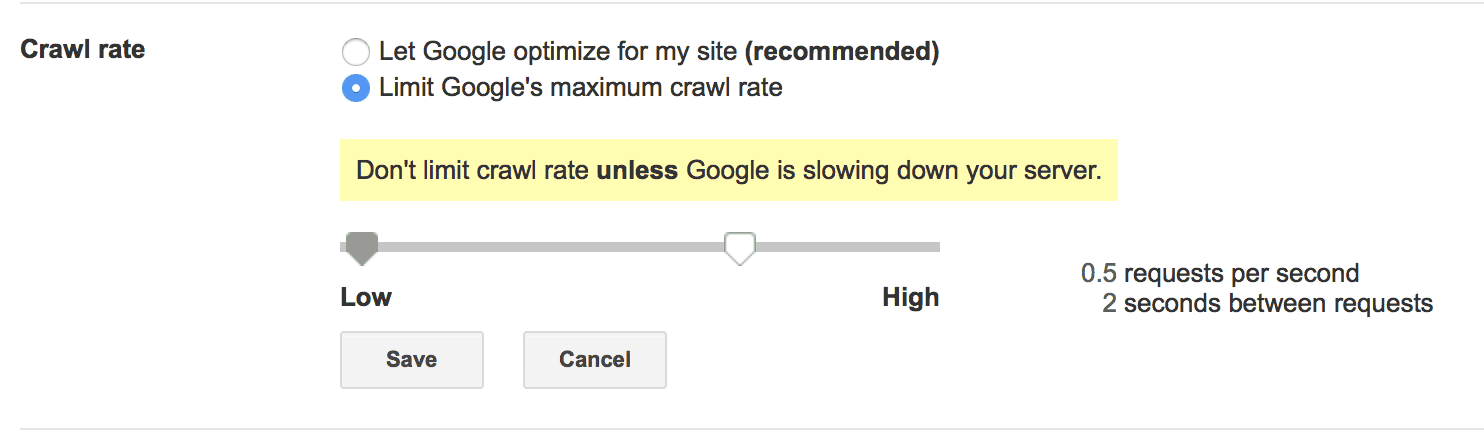
Task: Click the "Let Google optimize for my site" label text
Action: (x=558, y=51)
